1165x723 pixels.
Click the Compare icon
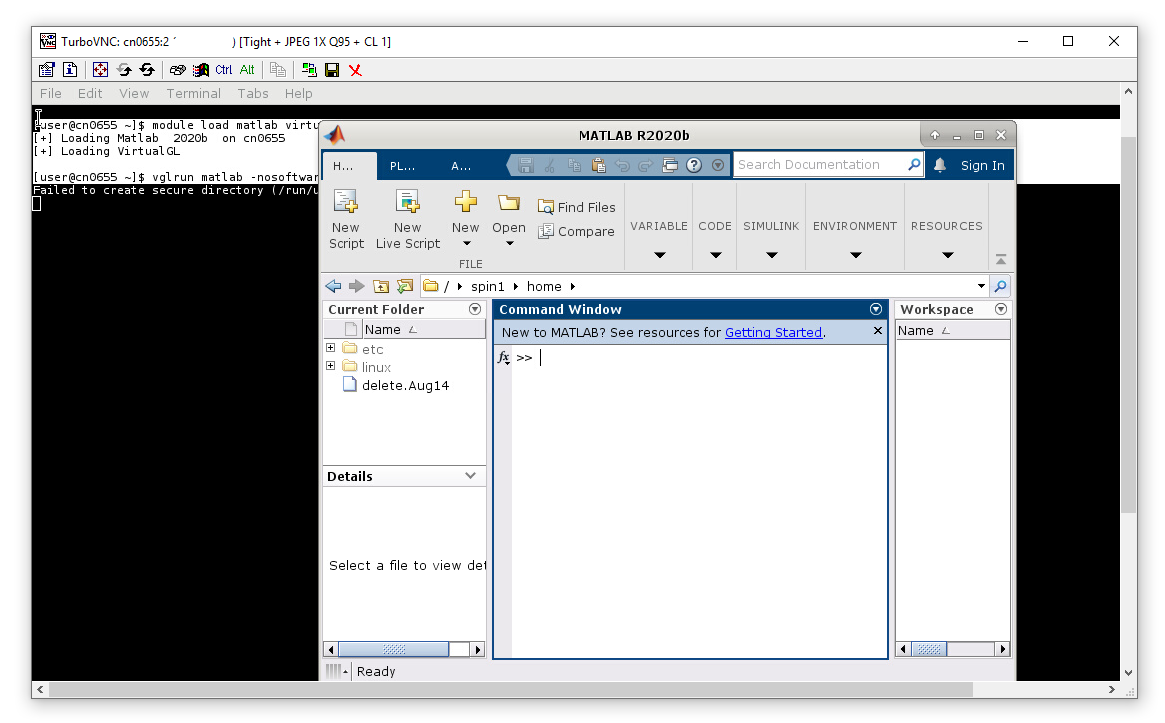coord(545,231)
